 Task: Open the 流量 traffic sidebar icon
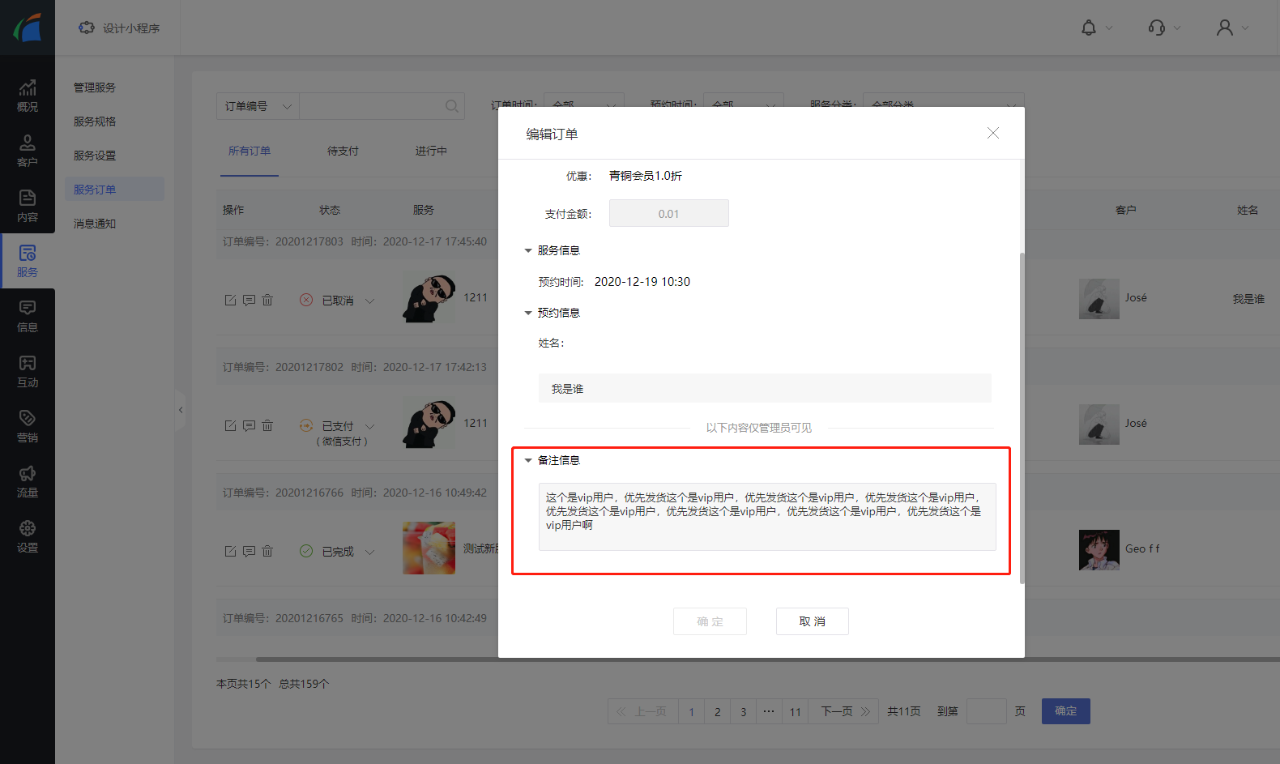(27, 480)
